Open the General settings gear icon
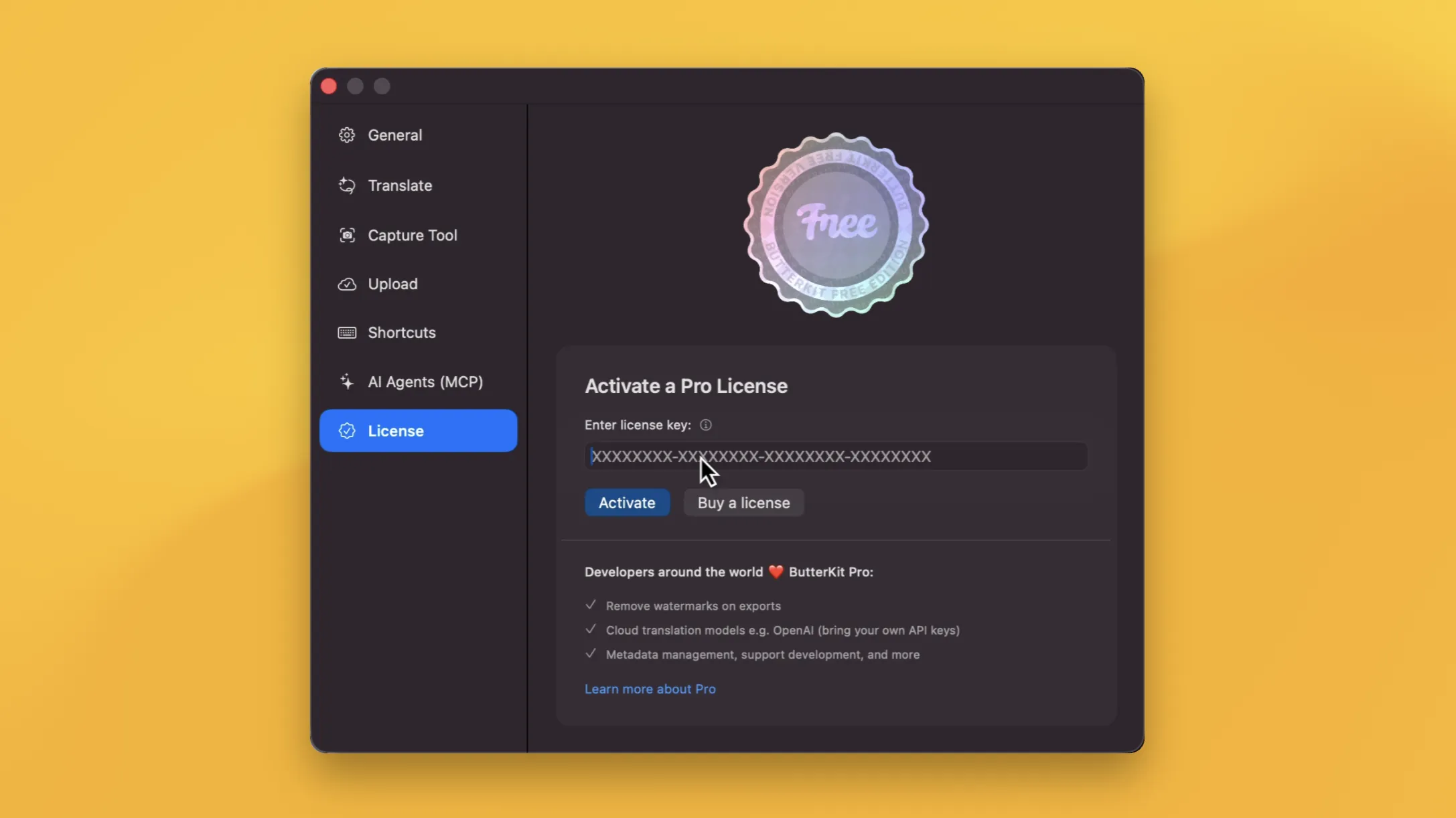Viewport: 1456px width, 818px height. 346,135
